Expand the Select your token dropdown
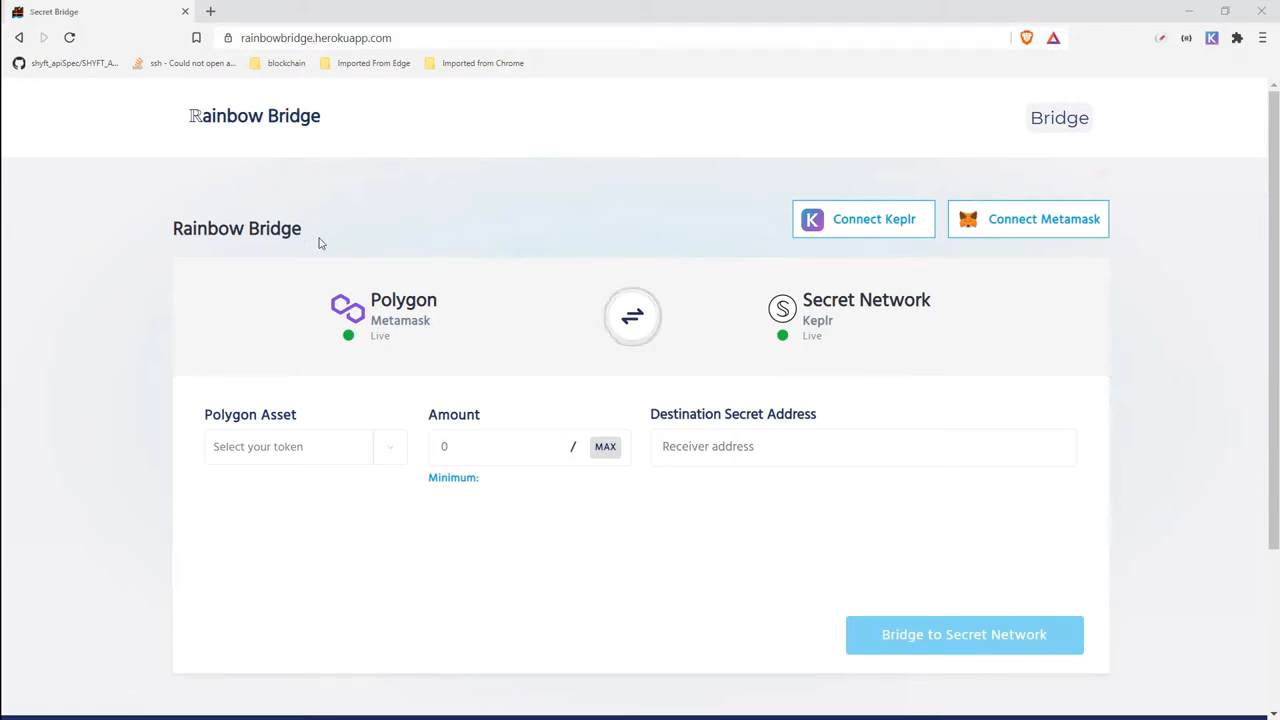Viewport: 1280px width, 720px height. [305, 447]
